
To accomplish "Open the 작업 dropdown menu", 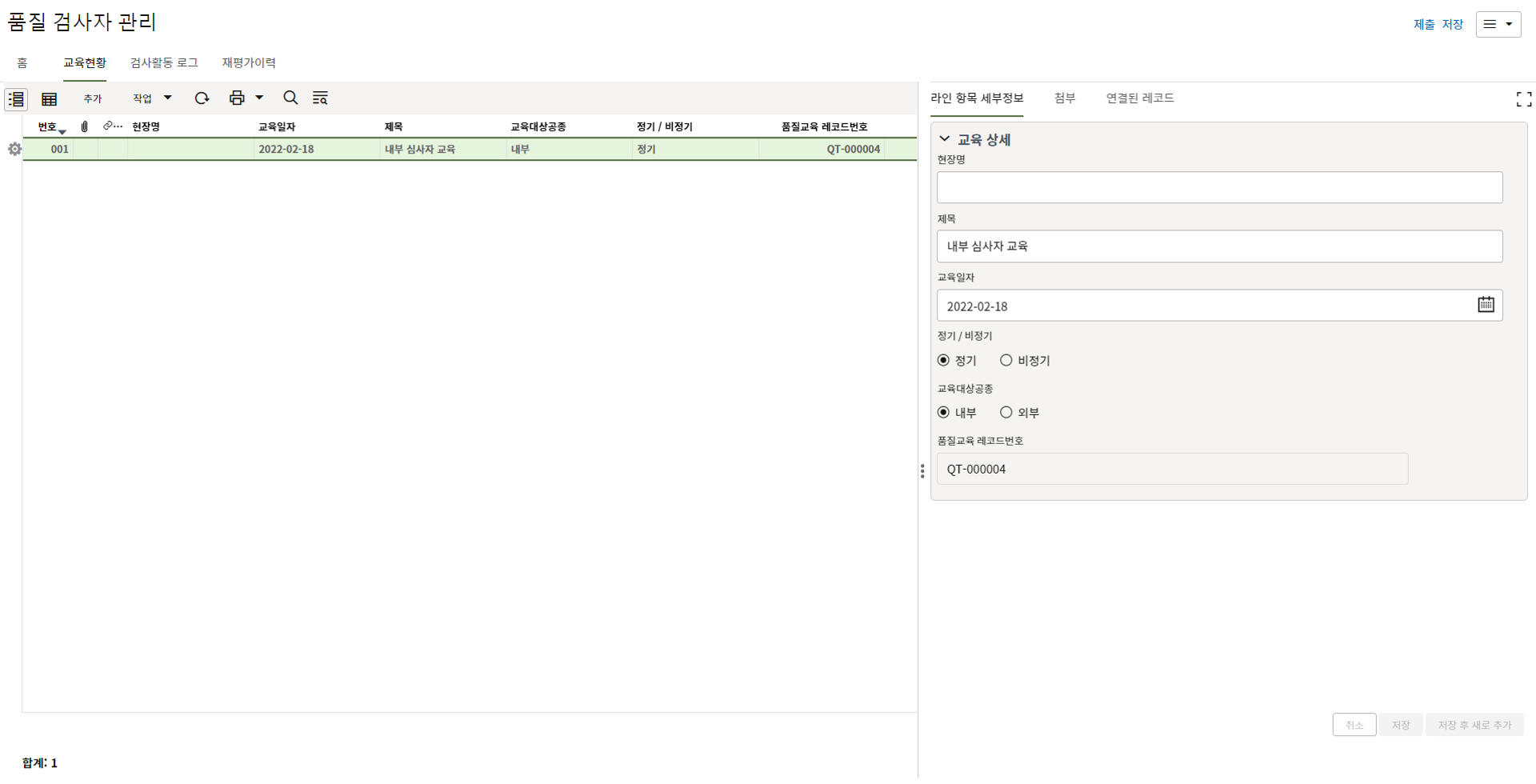I will pyautogui.click(x=152, y=98).
